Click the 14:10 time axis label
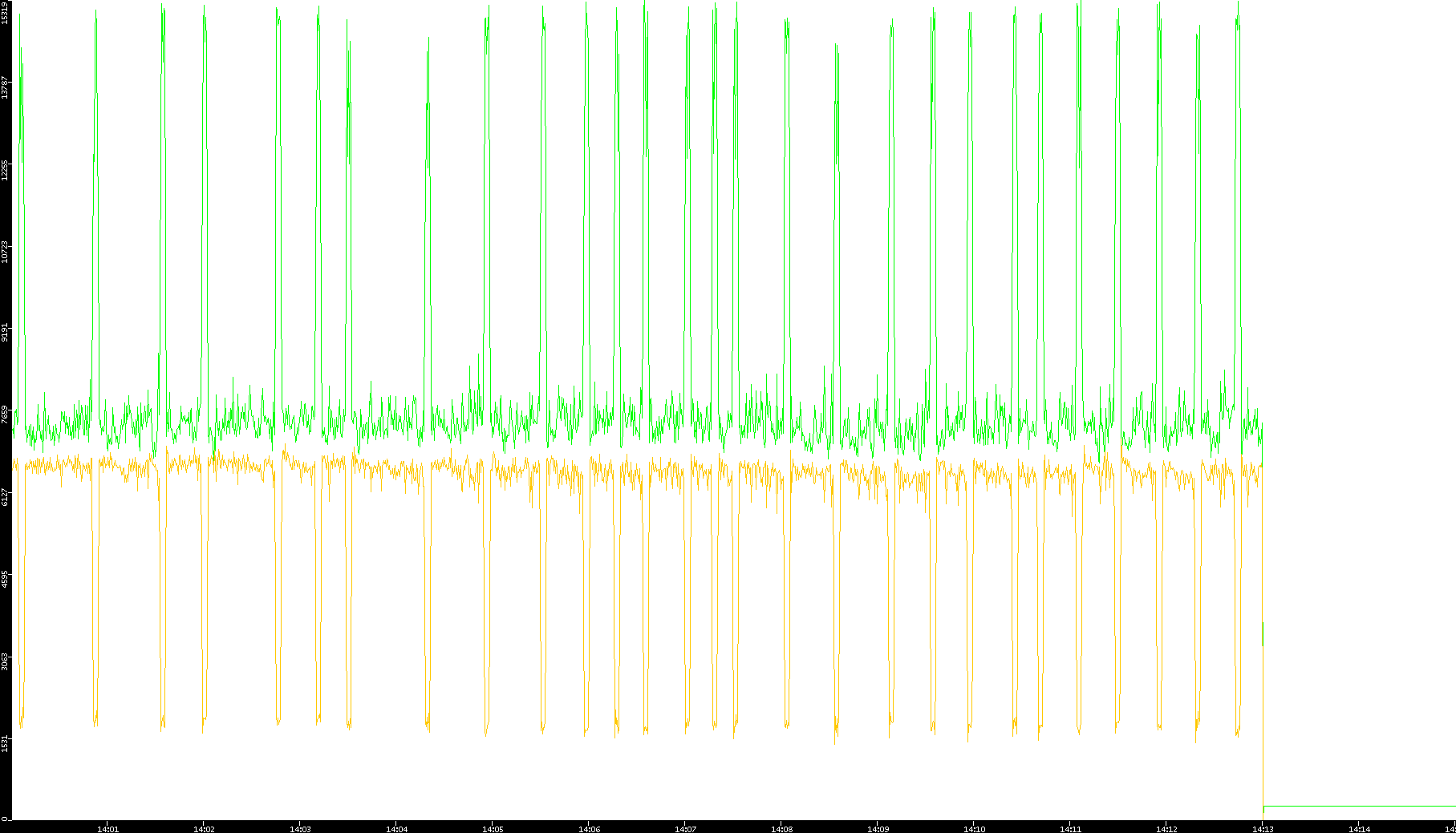1456x833 pixels. click(x=974, y=829)
